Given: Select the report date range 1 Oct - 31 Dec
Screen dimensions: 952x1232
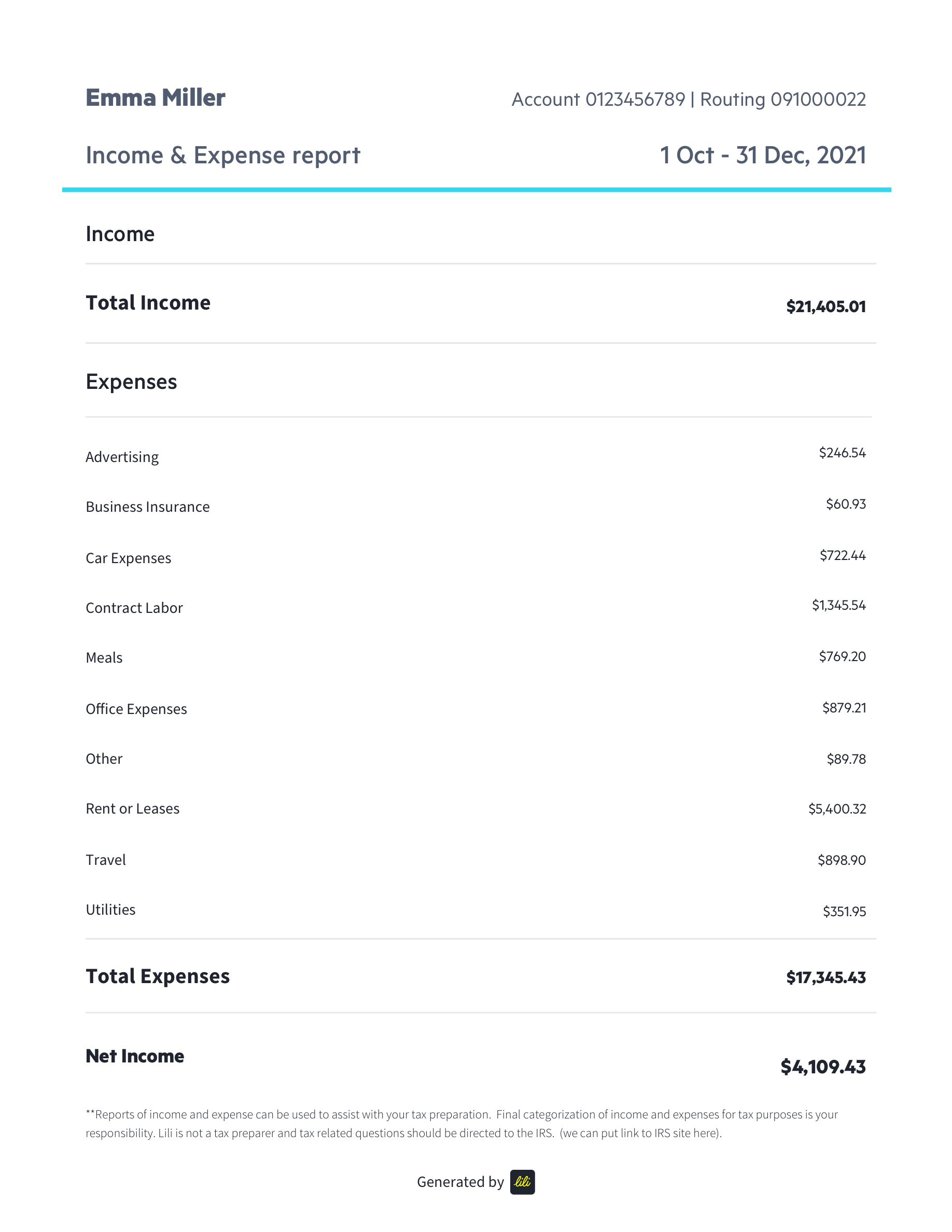Looking at the screenshot, I should (x=763, y=156).
